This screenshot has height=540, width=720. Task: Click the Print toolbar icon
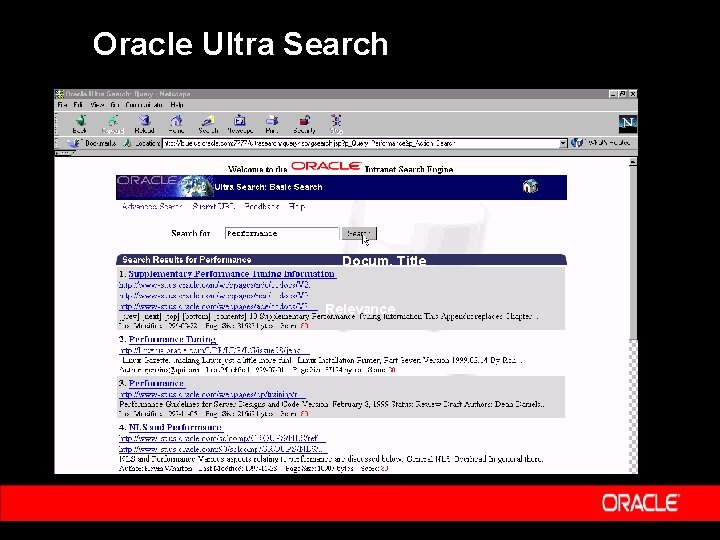[272, 121]
